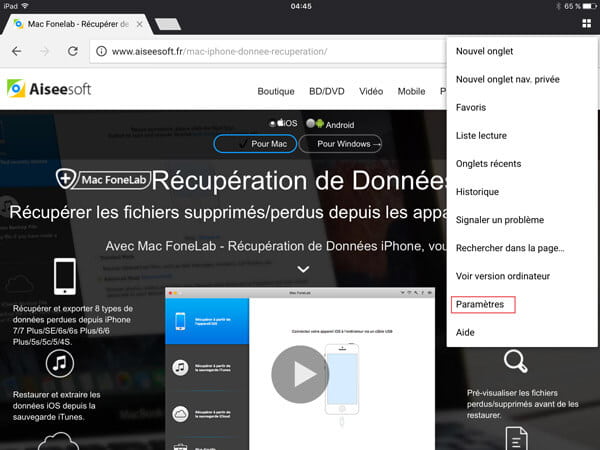Open Historique from the menu

477,192
